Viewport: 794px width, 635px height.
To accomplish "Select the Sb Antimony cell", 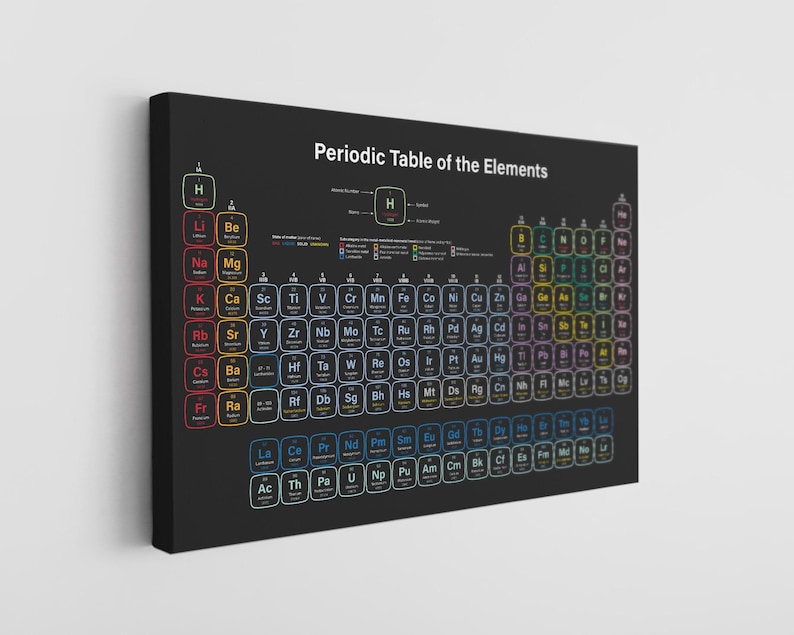I will pos(564,327).
